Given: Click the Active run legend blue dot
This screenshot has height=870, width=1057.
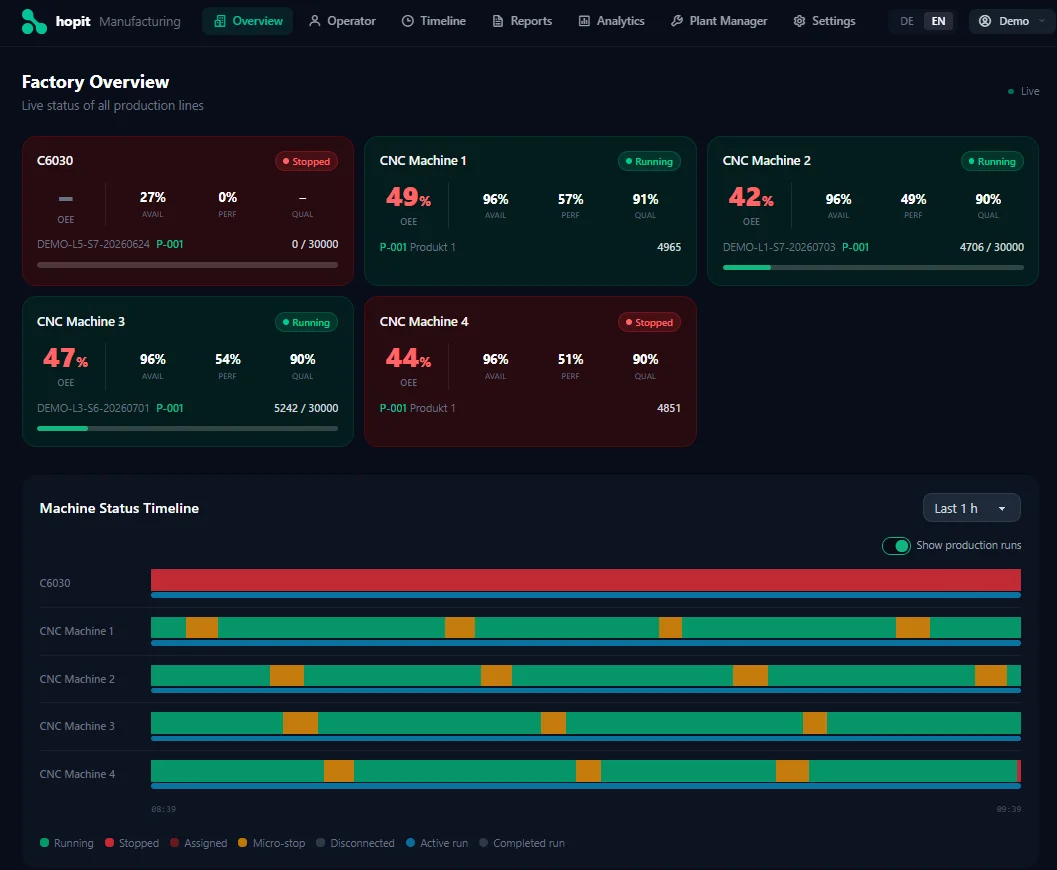Looking at the screenshot, I should tap(411, 842).
